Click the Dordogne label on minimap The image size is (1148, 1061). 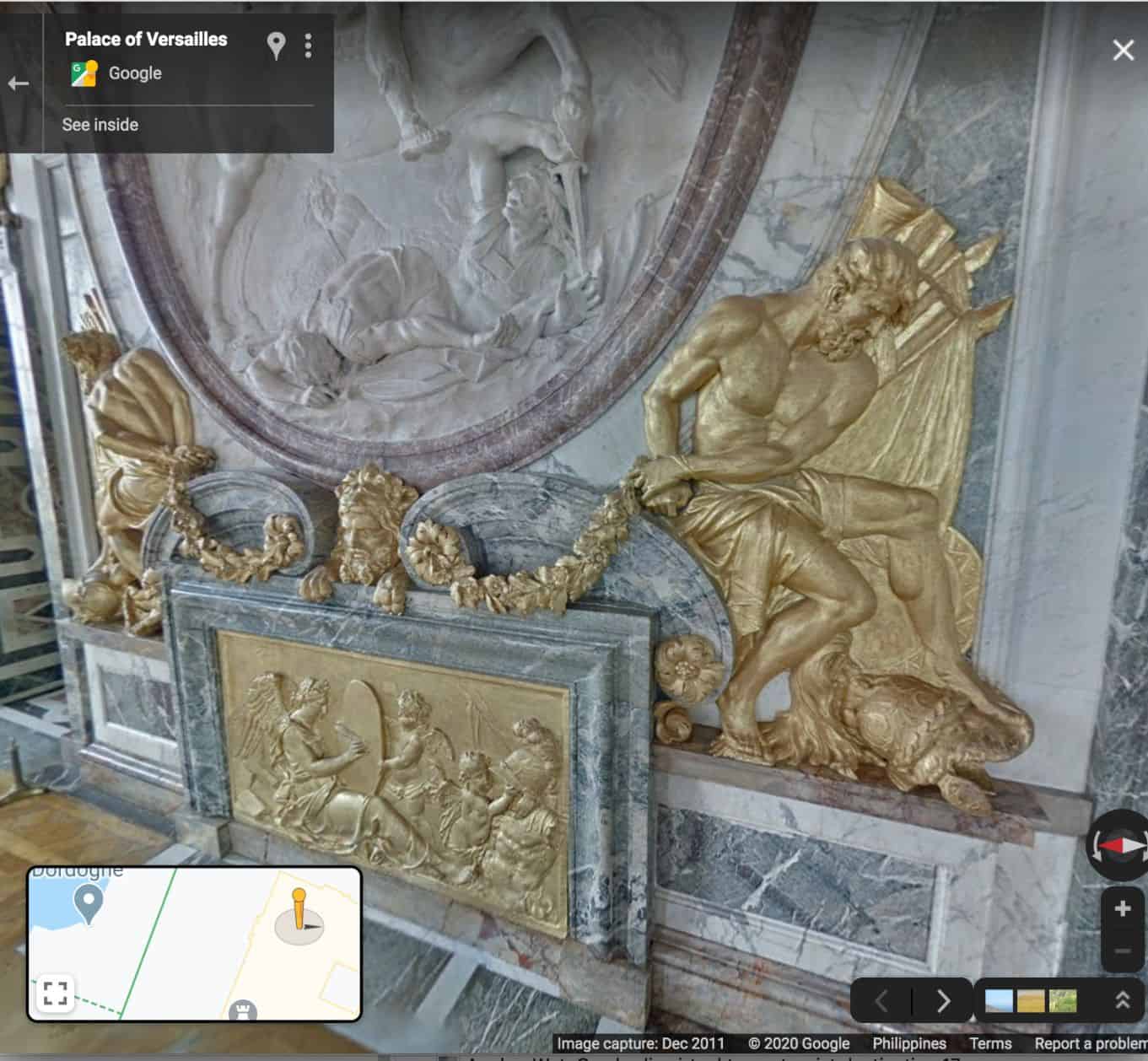[78, 872]
